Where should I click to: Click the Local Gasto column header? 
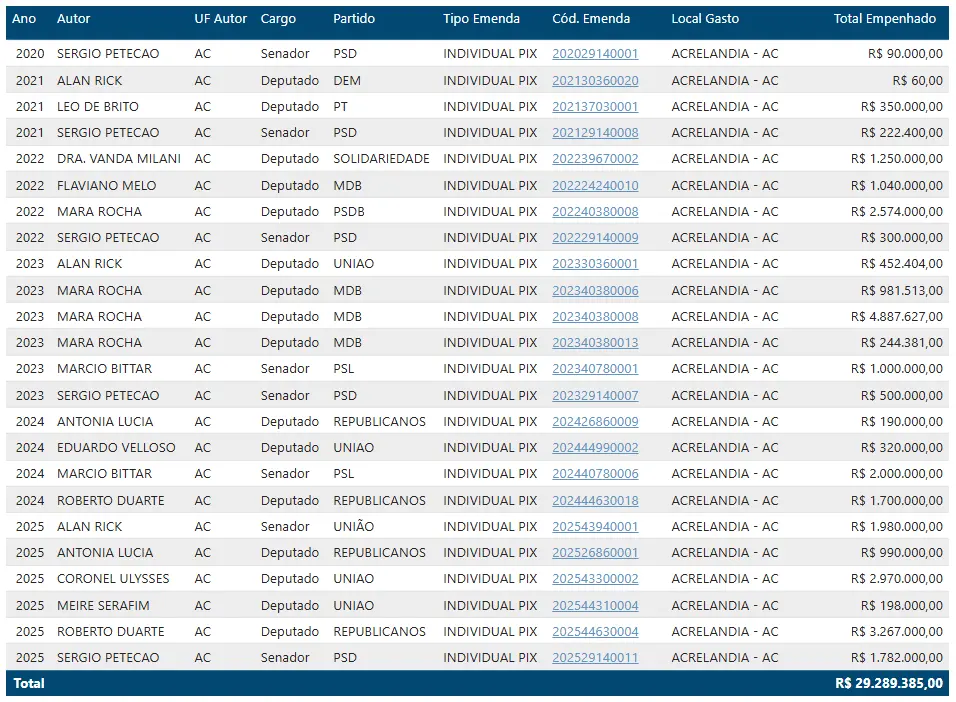tap(705, 19)
